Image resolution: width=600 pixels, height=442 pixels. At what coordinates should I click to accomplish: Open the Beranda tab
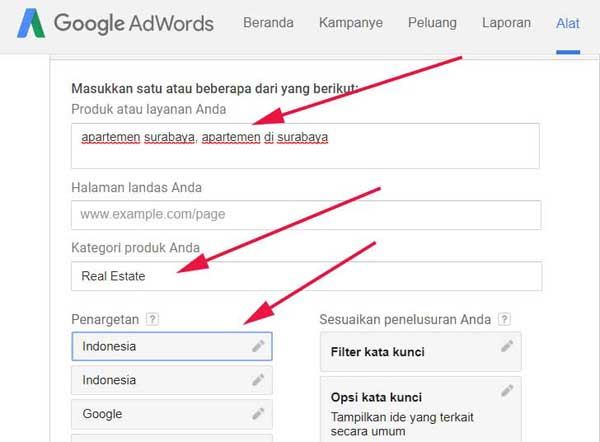pos(268,23)
